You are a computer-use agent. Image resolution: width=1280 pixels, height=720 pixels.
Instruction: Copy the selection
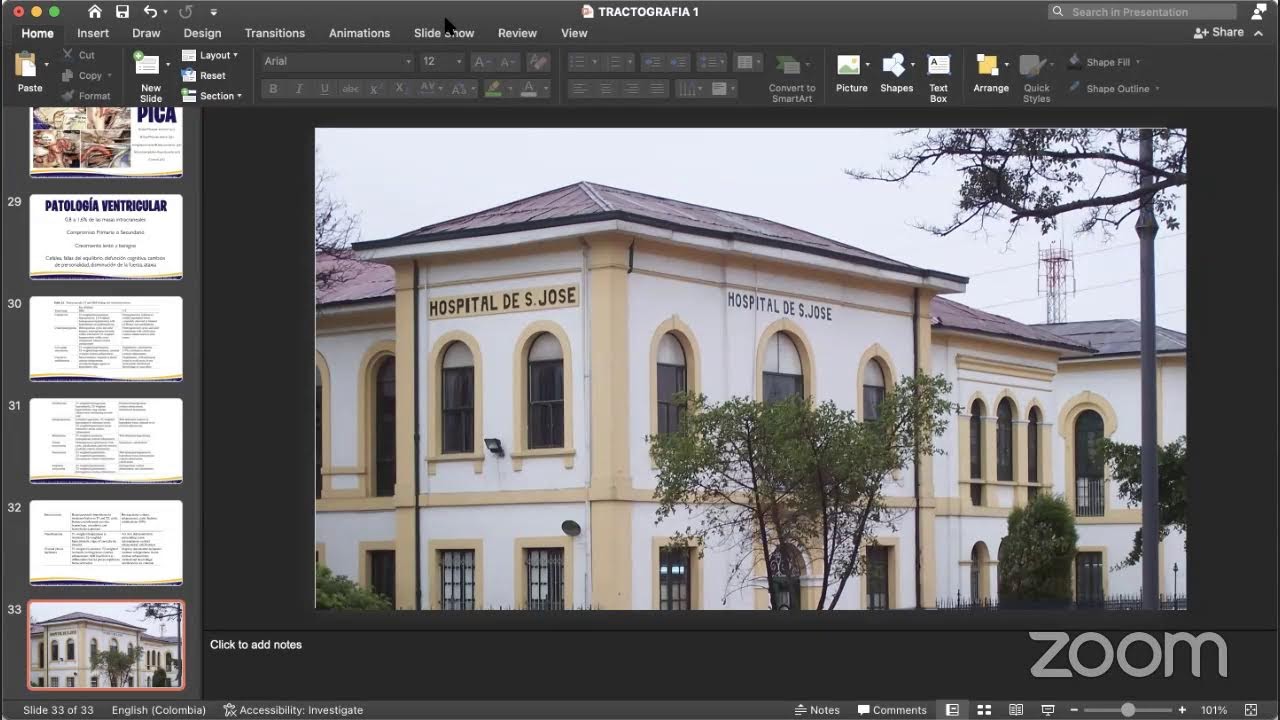82,75
